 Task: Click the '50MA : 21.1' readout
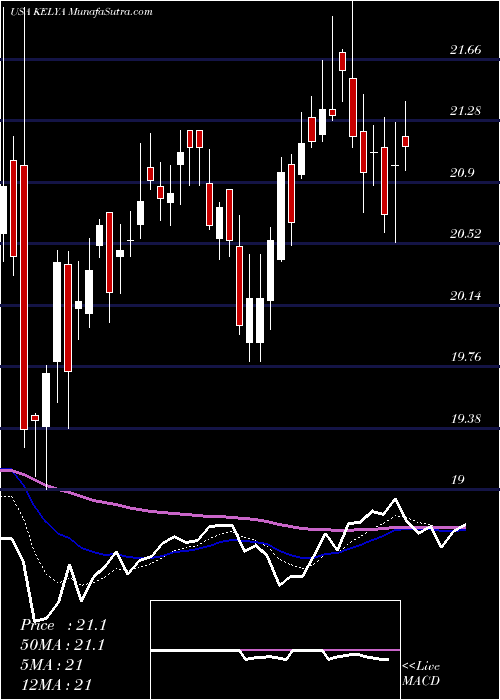[x=62, y=645]
